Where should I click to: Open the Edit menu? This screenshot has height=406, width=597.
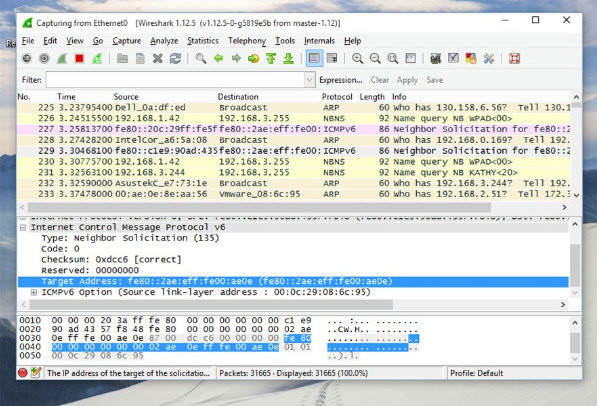pyautogui.click(x=50, y=41)
